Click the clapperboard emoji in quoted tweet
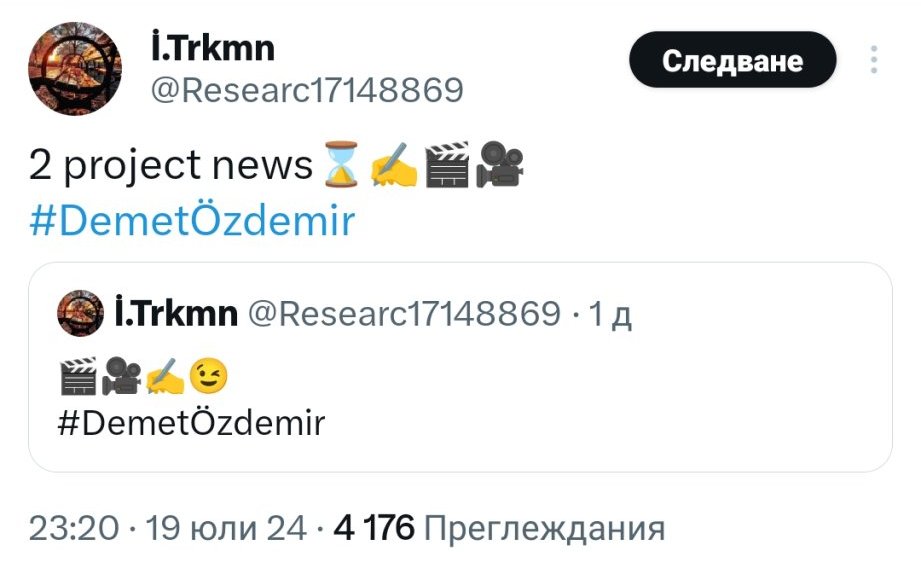 click(x=78, y=376)
